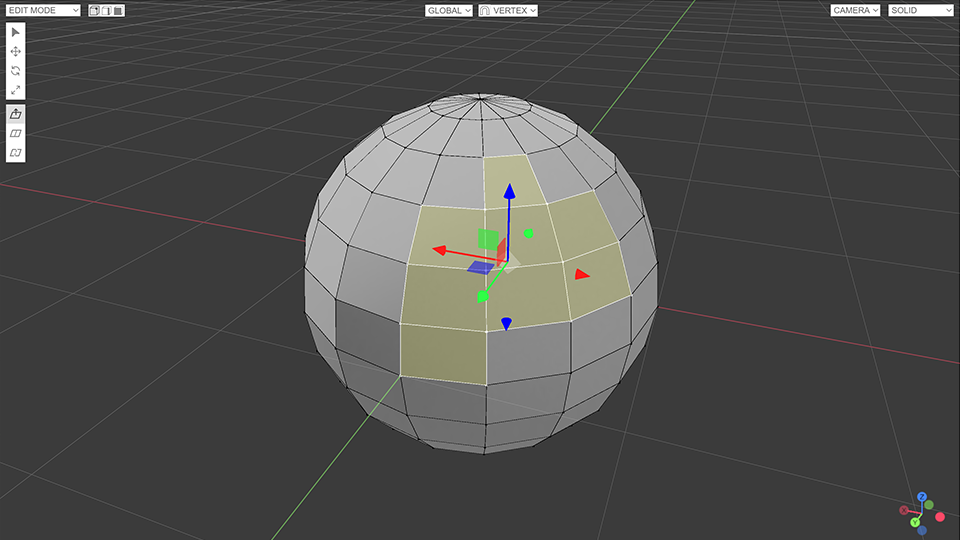Switch to edge selection mode icon
The width and height of the screenshot is (960, 540).
pos(107,10)
